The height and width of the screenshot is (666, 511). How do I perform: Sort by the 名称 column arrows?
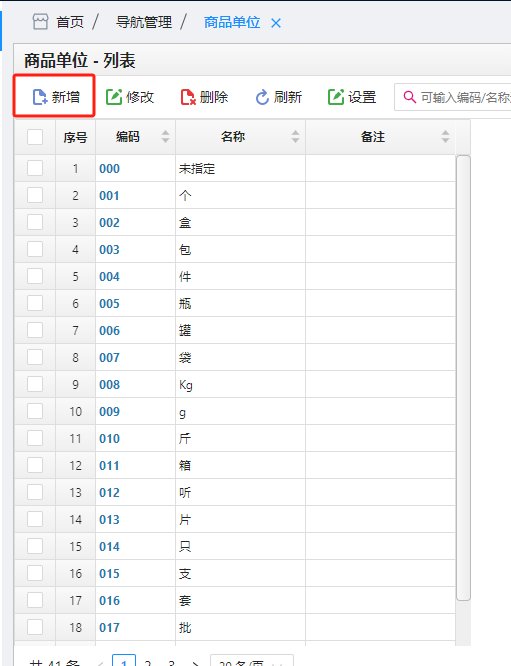[295, 137]
